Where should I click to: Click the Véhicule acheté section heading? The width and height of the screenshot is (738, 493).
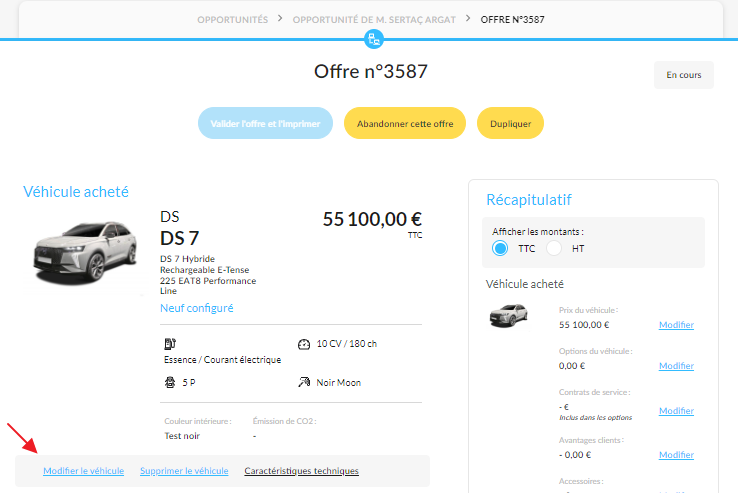click(x=76, y=192)
